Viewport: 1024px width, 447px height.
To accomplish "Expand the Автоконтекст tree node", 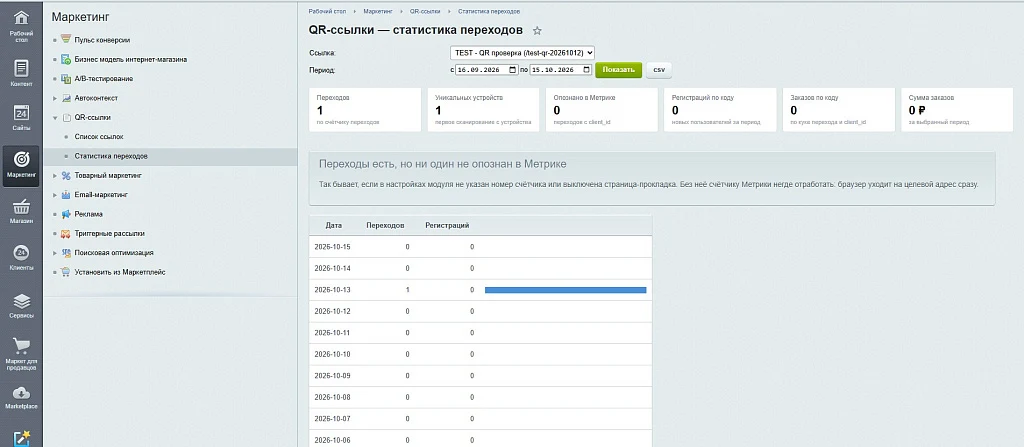I will click(x=55, y=98).
